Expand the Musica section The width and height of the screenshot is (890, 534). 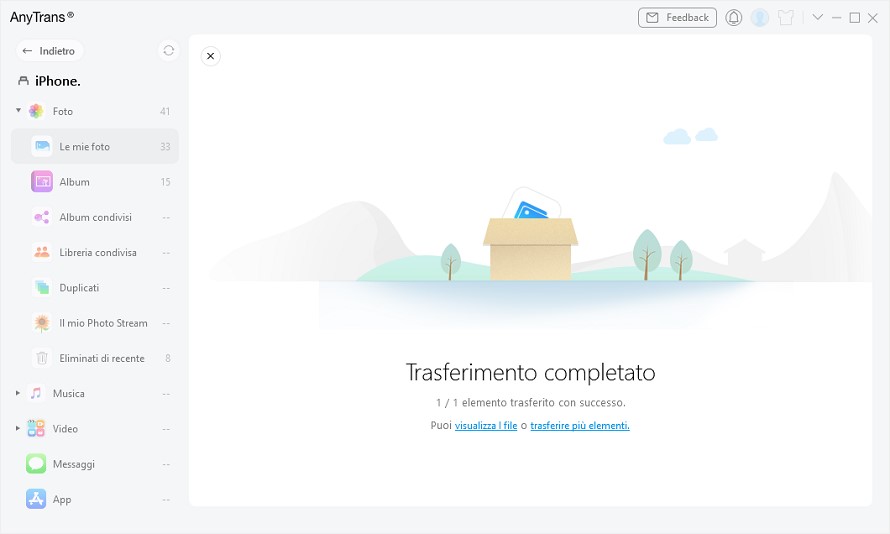point(18,393)
